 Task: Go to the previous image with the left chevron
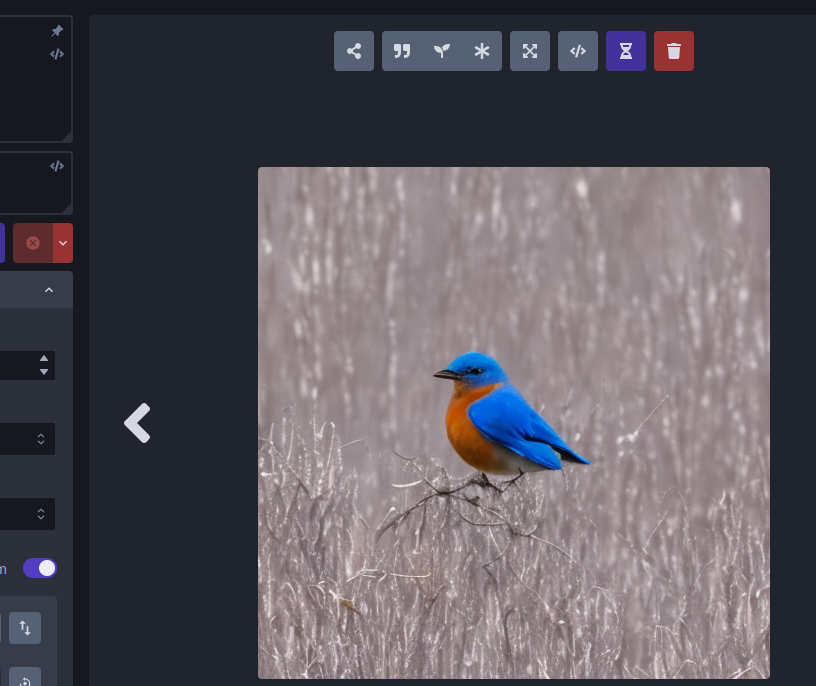(137, 423)
